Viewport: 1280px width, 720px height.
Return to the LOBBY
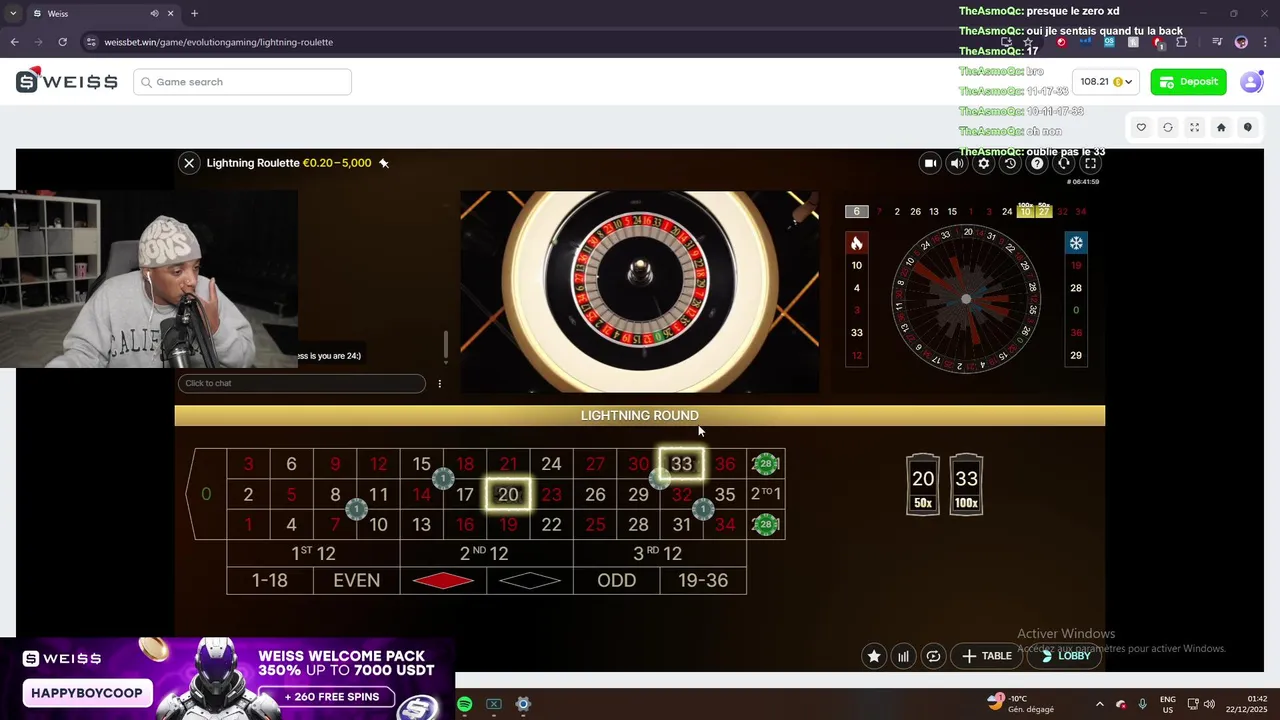(1064, 656)
